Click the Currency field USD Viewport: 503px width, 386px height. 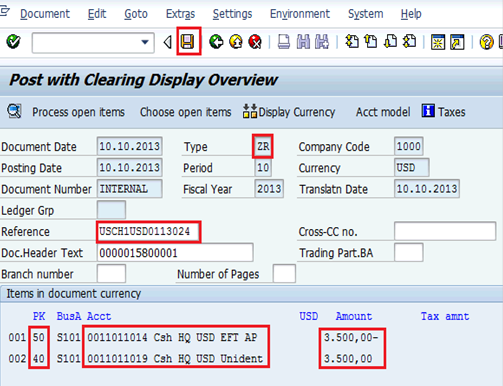point(412,167)
